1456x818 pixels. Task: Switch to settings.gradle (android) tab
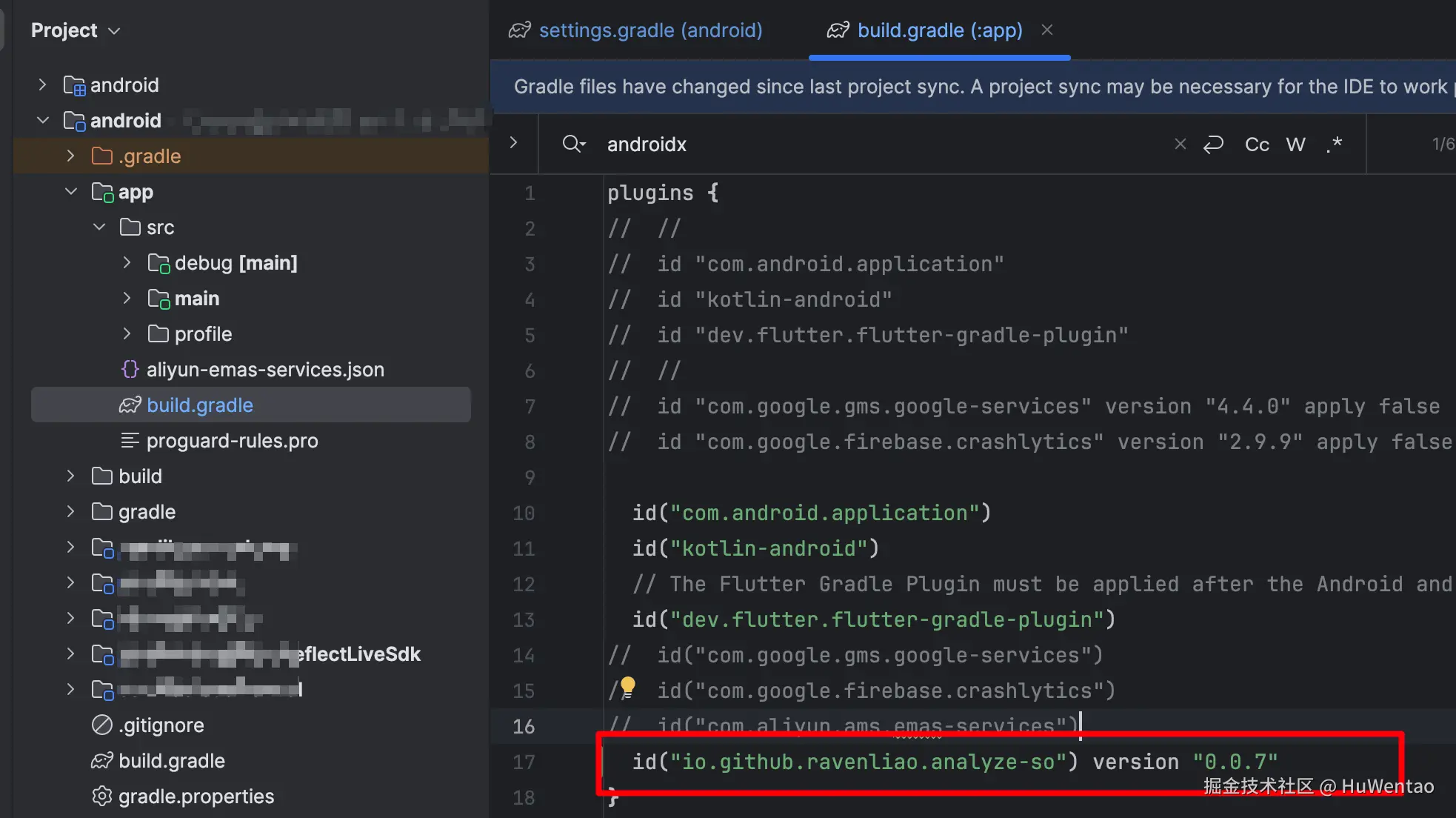[649, 30]
